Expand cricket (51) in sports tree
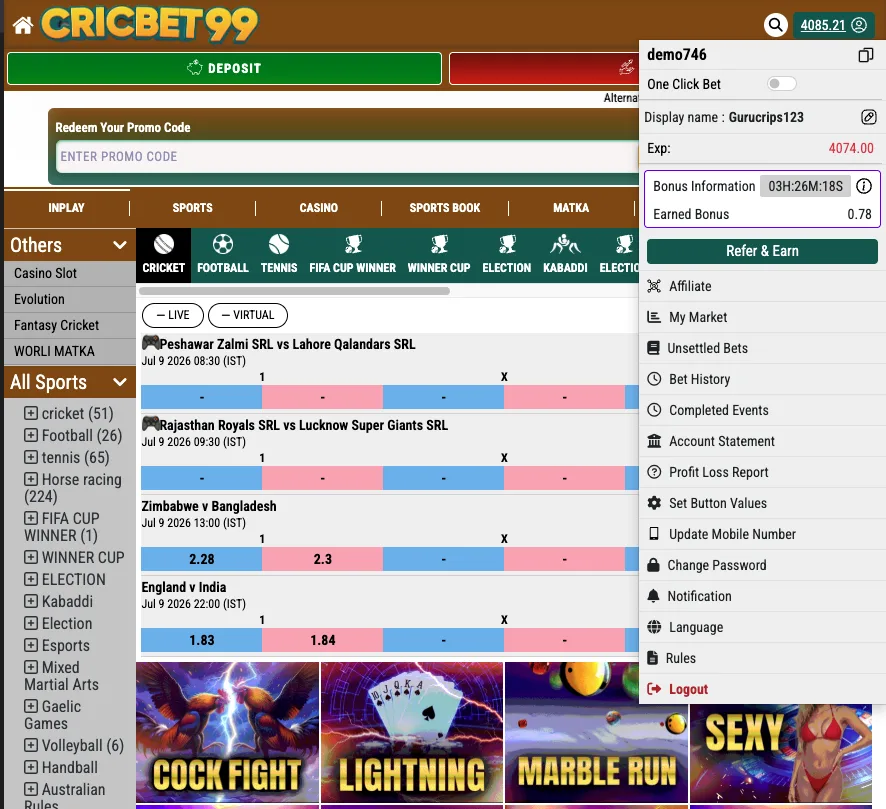This screenshot has height=809, width=886. [x=31, y=413]
